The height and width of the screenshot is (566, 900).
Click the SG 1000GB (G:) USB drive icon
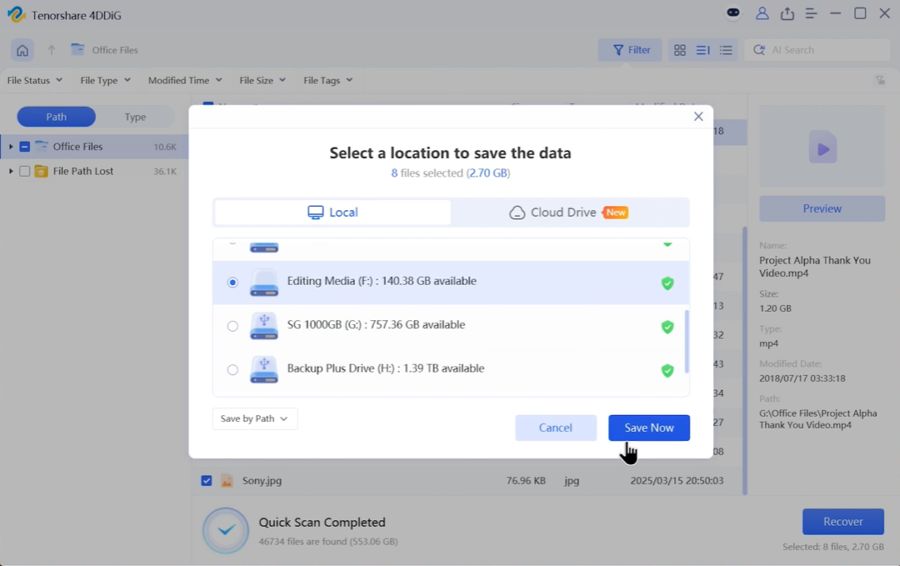point(264,326)
